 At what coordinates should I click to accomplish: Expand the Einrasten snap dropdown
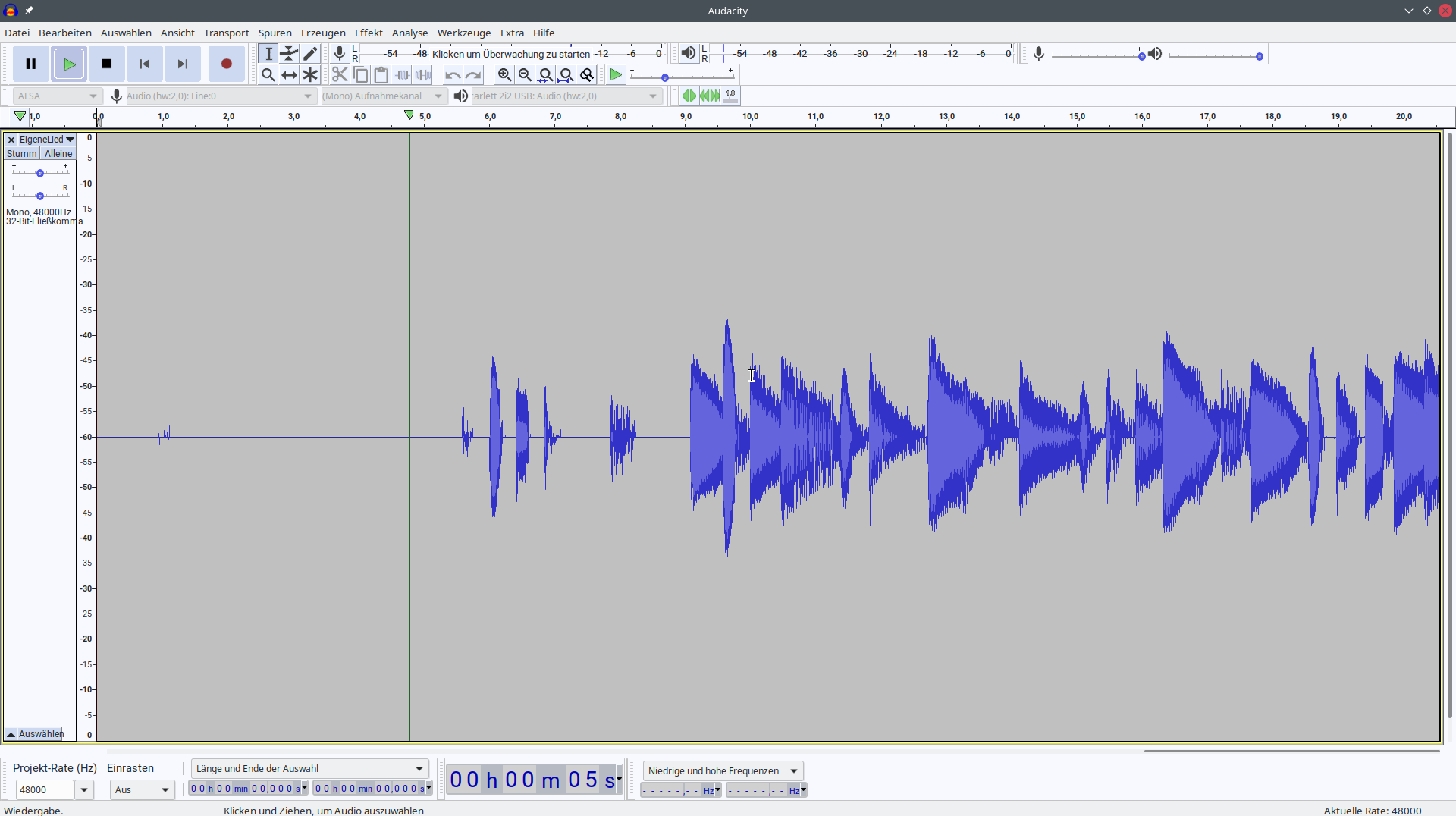[143, 789]
